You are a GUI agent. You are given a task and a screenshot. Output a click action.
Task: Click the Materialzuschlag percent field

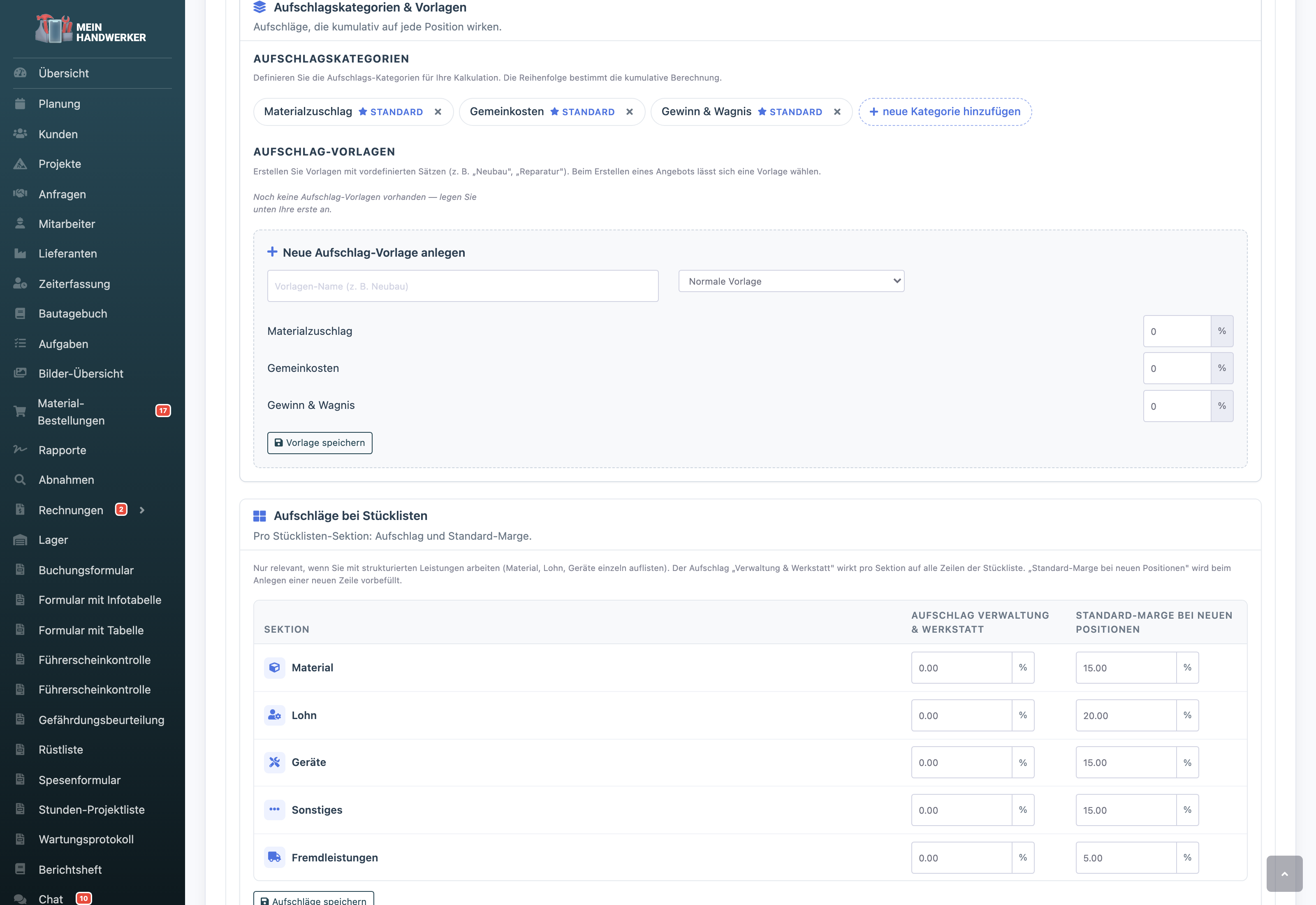coord(1177,331)
